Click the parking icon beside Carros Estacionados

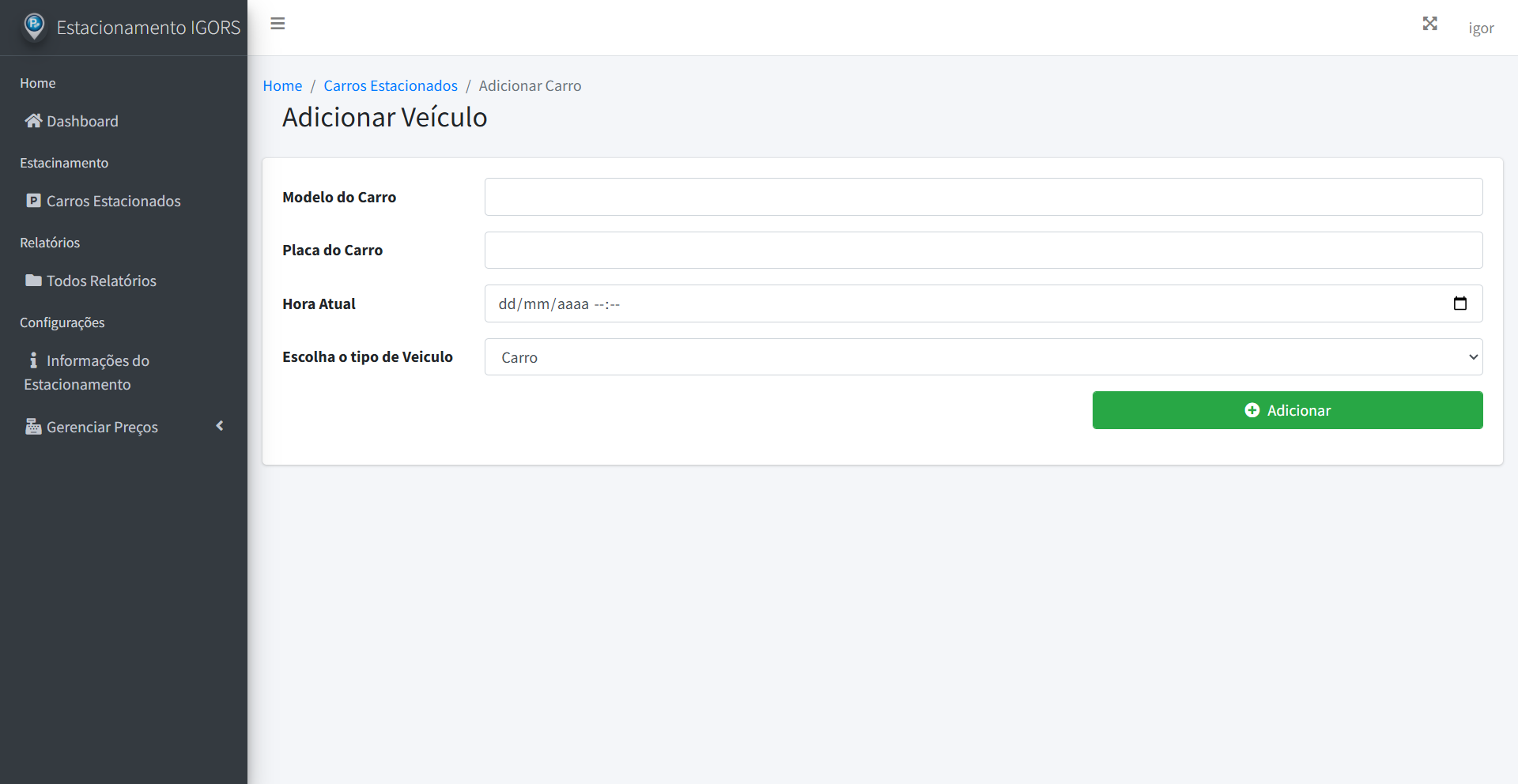[33, 201]
